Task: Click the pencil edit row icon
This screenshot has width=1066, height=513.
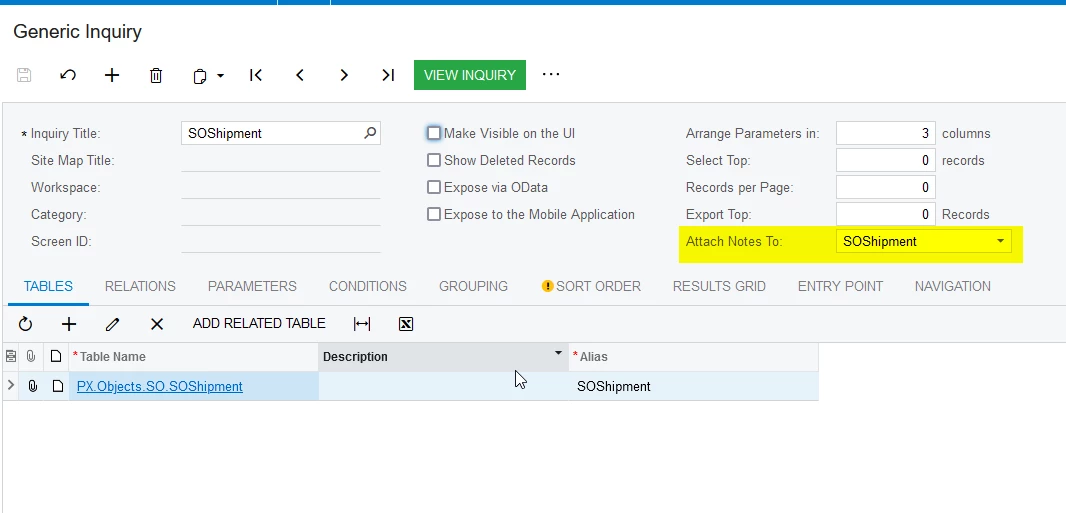Action: (x=113, y=324)
